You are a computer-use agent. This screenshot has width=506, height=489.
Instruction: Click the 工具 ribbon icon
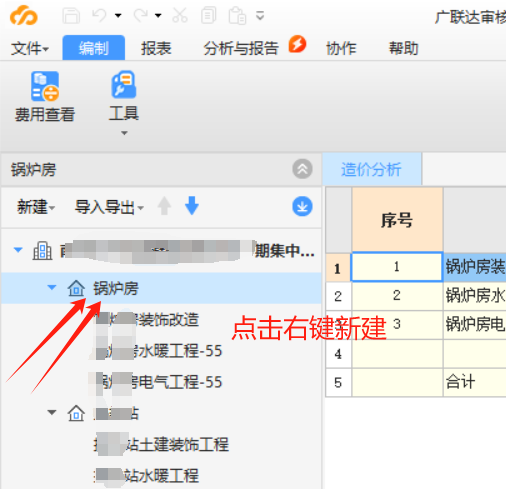124,84
